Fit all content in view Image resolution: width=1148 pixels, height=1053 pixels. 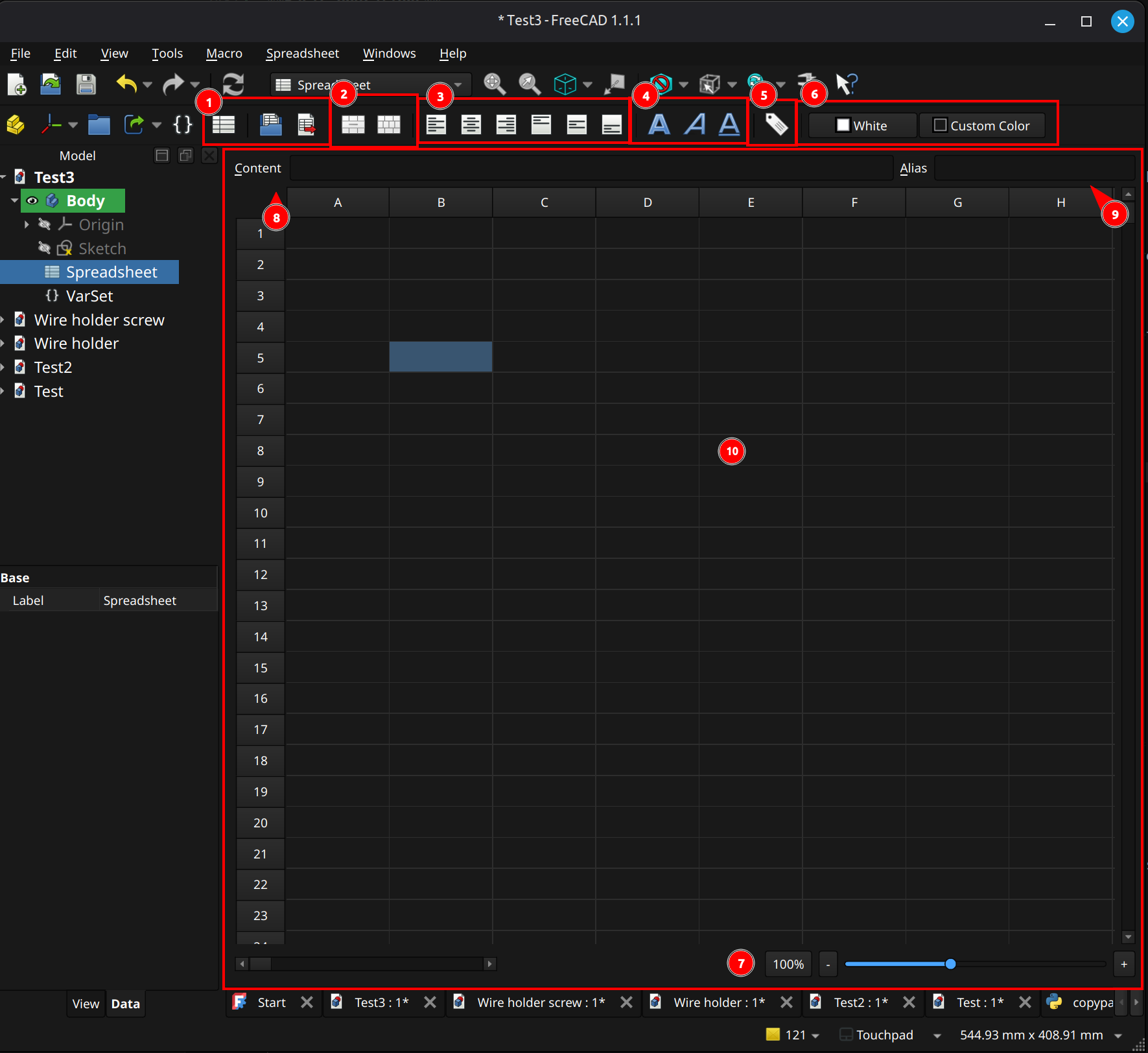[495, 84]
